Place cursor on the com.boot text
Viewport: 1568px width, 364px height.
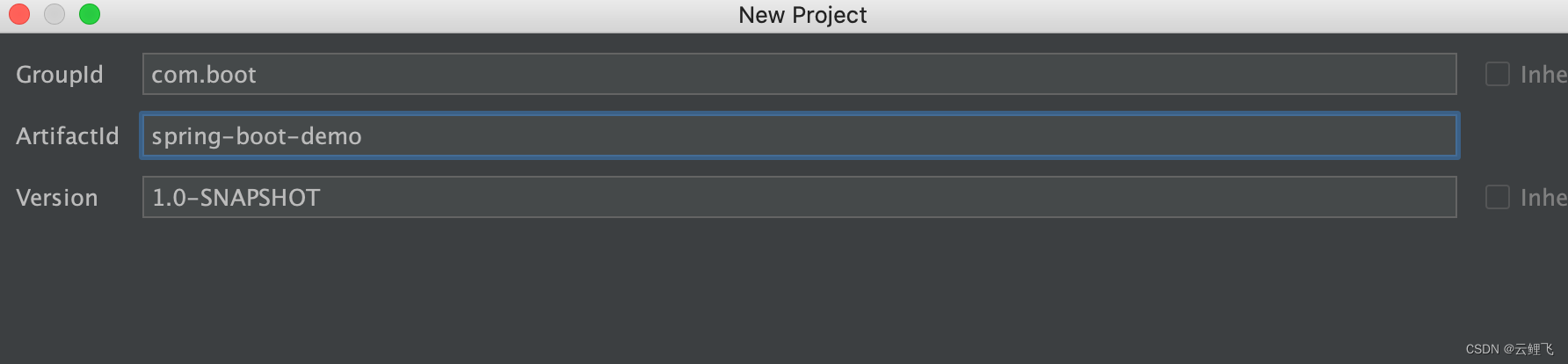pos(204,75)
